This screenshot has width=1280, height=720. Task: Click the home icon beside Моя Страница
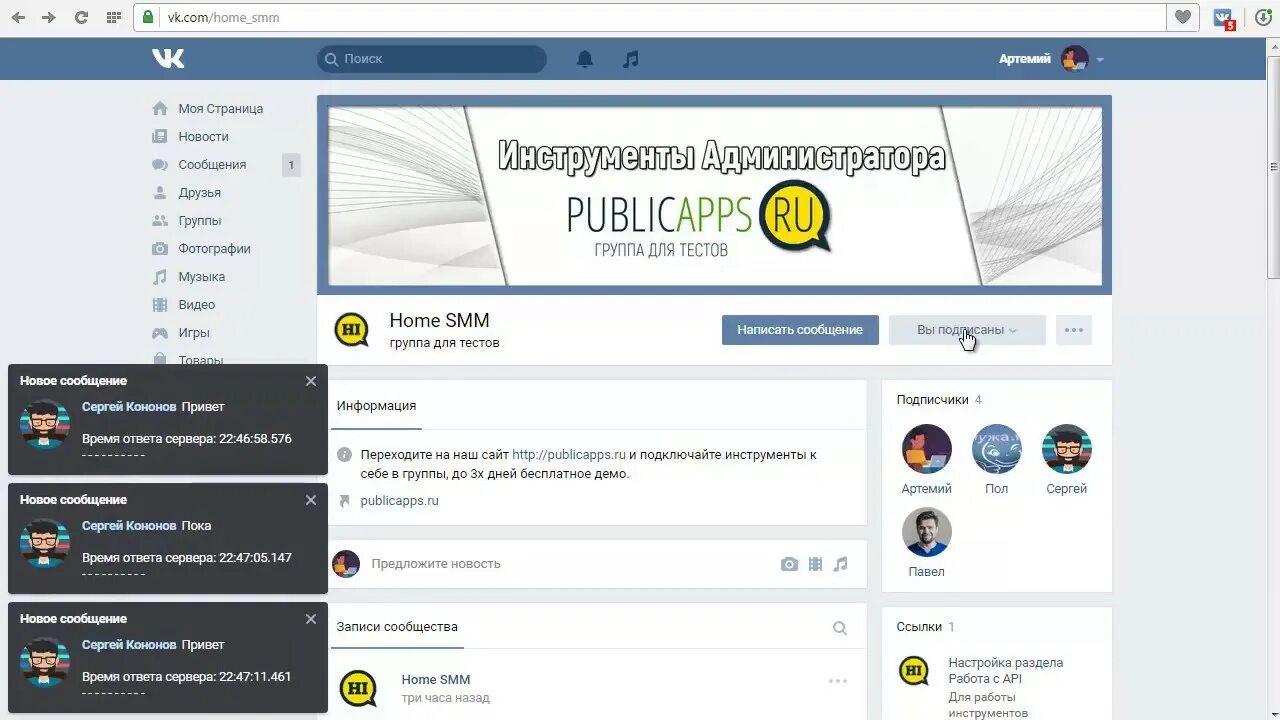[160, 108]
